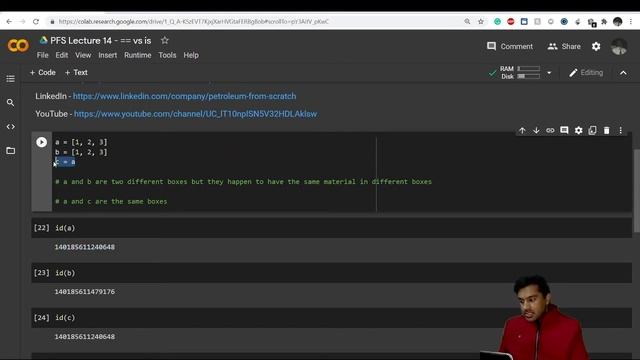Image resolution: width=640 pixels, height=360 pixels.
Task: Open the code snippets sidebar icon
Action: click(11, 127)
